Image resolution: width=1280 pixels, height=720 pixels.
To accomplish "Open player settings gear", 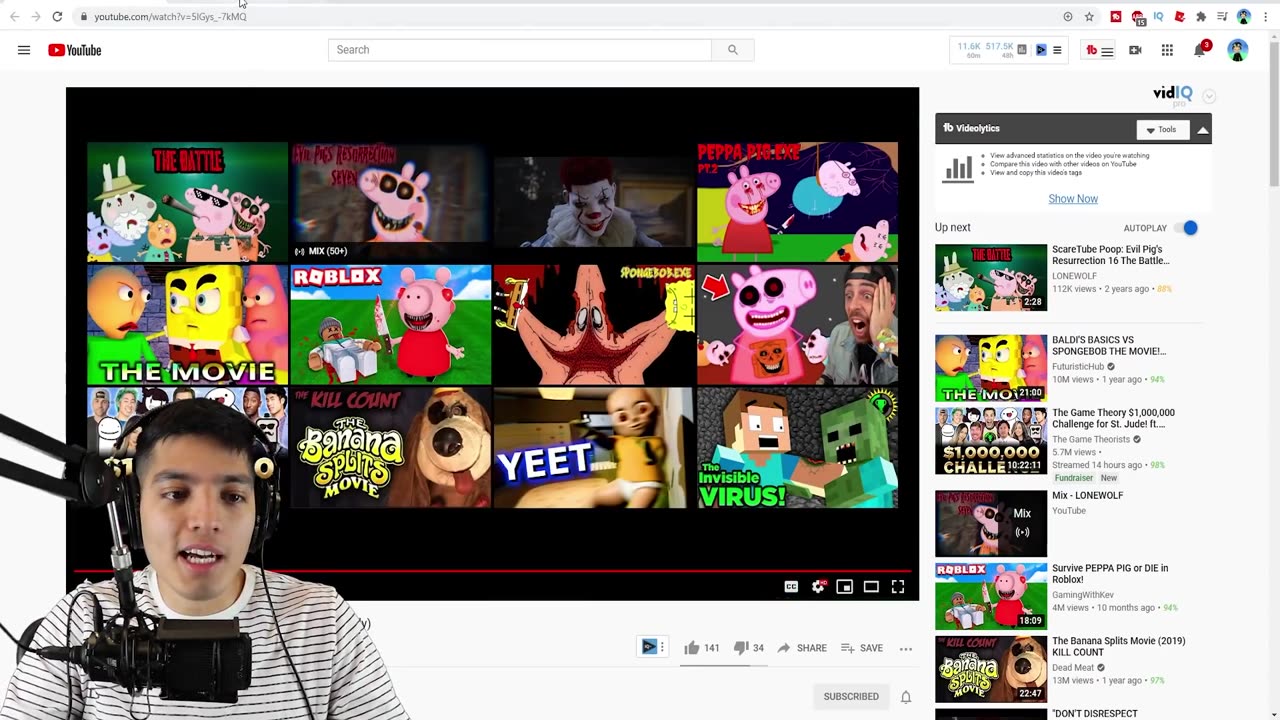I will pos(818,587).
